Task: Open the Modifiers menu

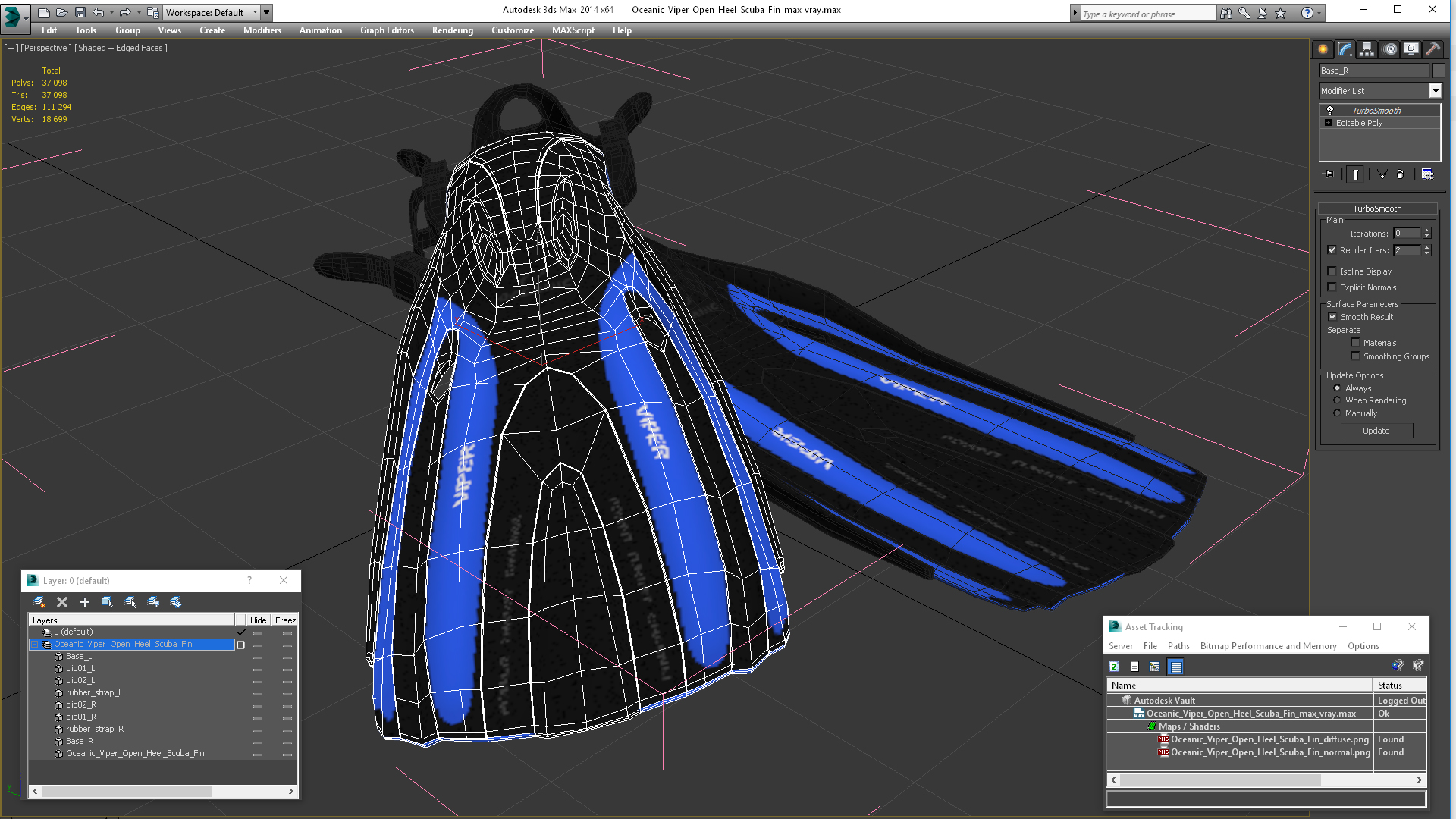Action: pos(262,30)
